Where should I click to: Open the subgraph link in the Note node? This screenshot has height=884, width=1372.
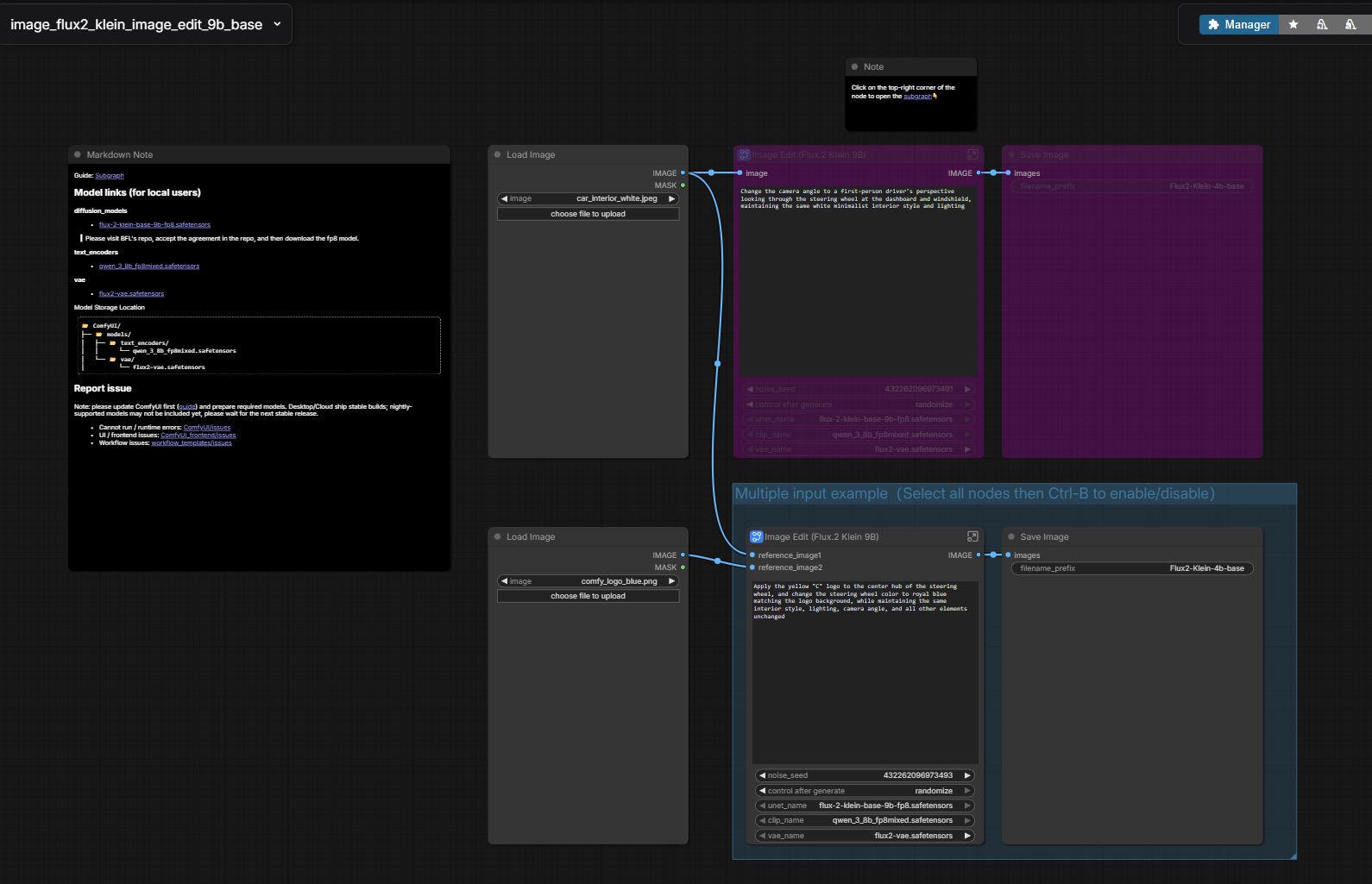tap(917, 97)
